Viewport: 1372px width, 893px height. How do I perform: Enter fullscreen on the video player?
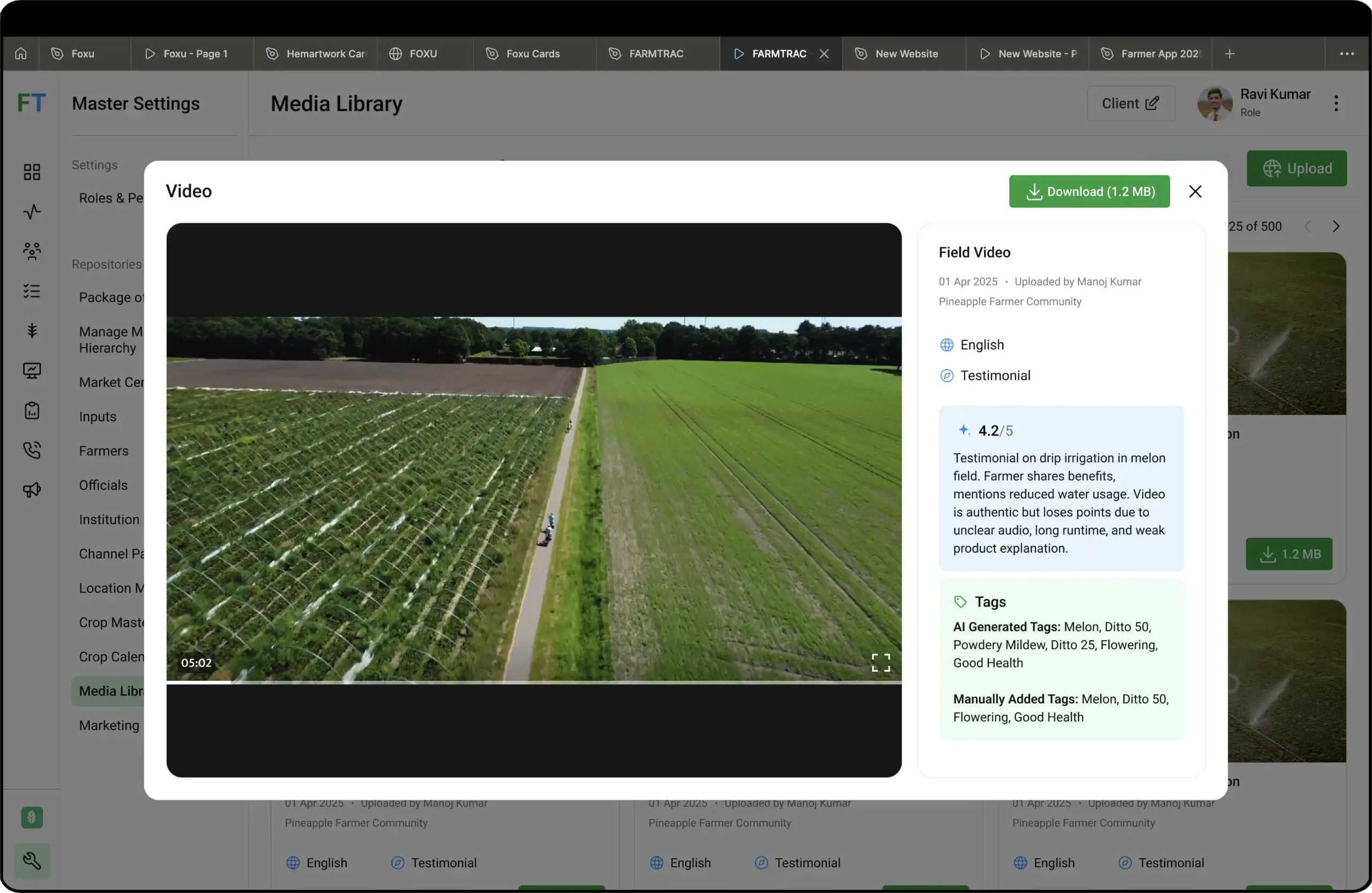coord(880,663)
